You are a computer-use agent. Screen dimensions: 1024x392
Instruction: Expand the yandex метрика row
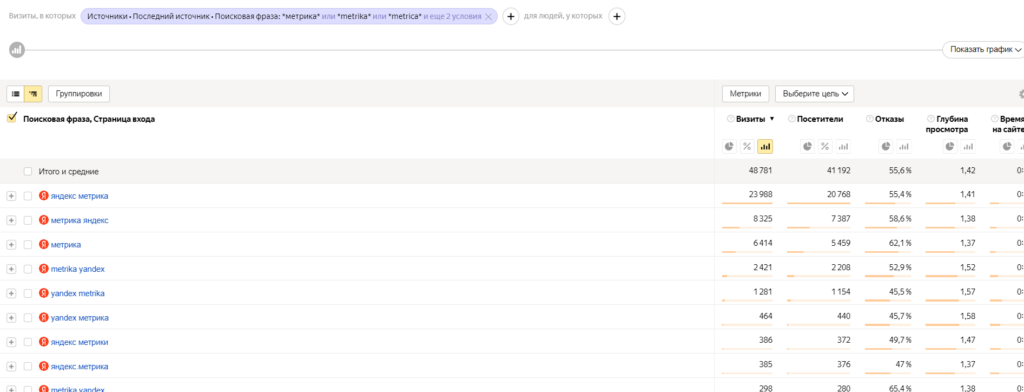pyautogui.click(x=11, y=318)
